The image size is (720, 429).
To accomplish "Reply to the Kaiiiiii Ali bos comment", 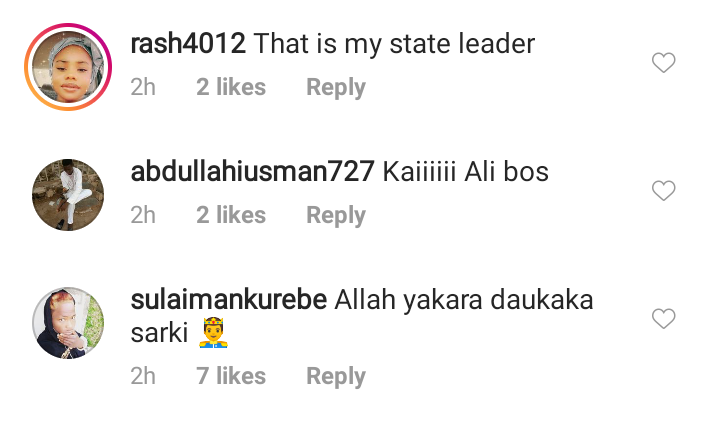I will [336, 215].
